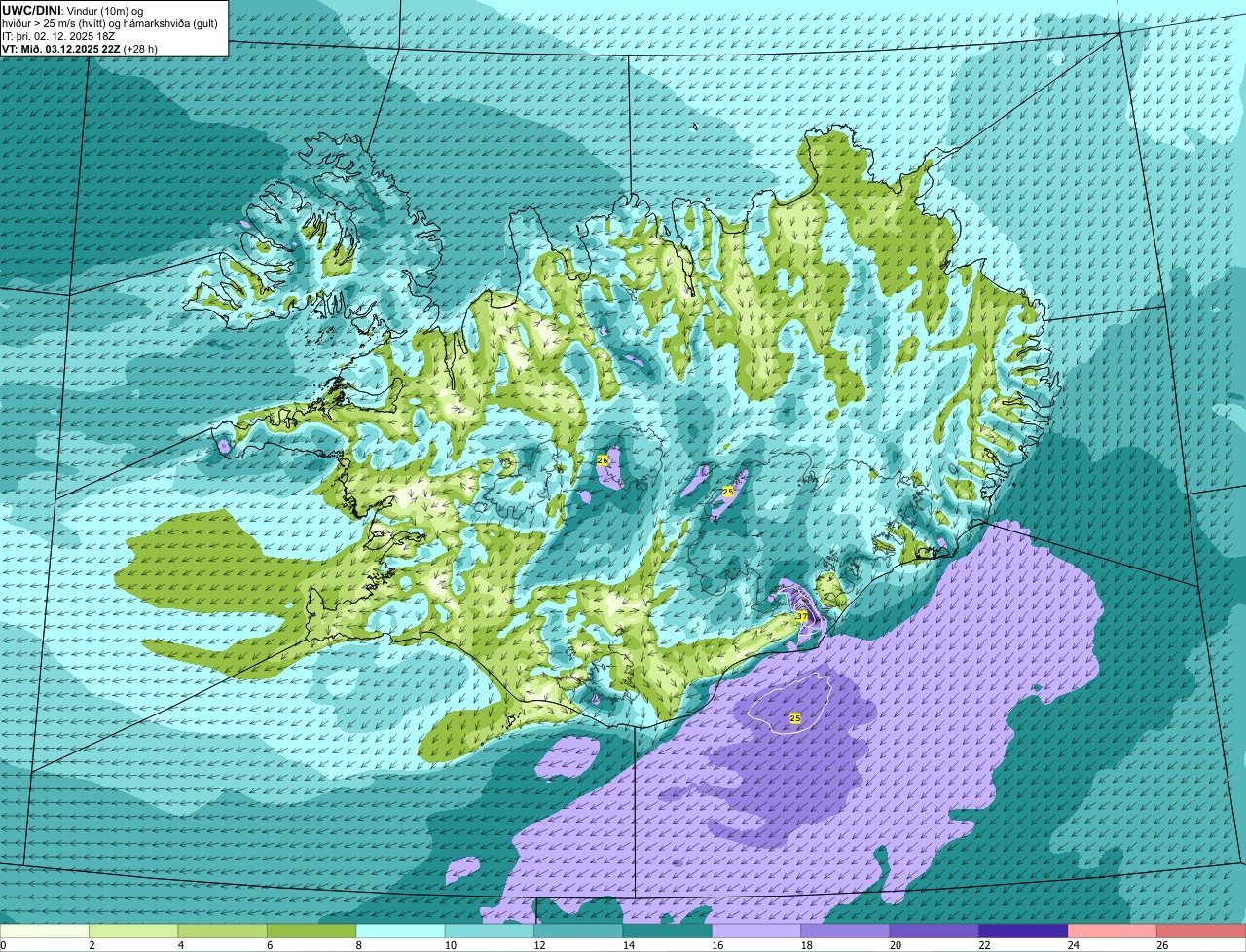Click the pale yellow 0–2 legend swatch
The width and height of the screenshot is (1246, 952).
click(45, 932)
